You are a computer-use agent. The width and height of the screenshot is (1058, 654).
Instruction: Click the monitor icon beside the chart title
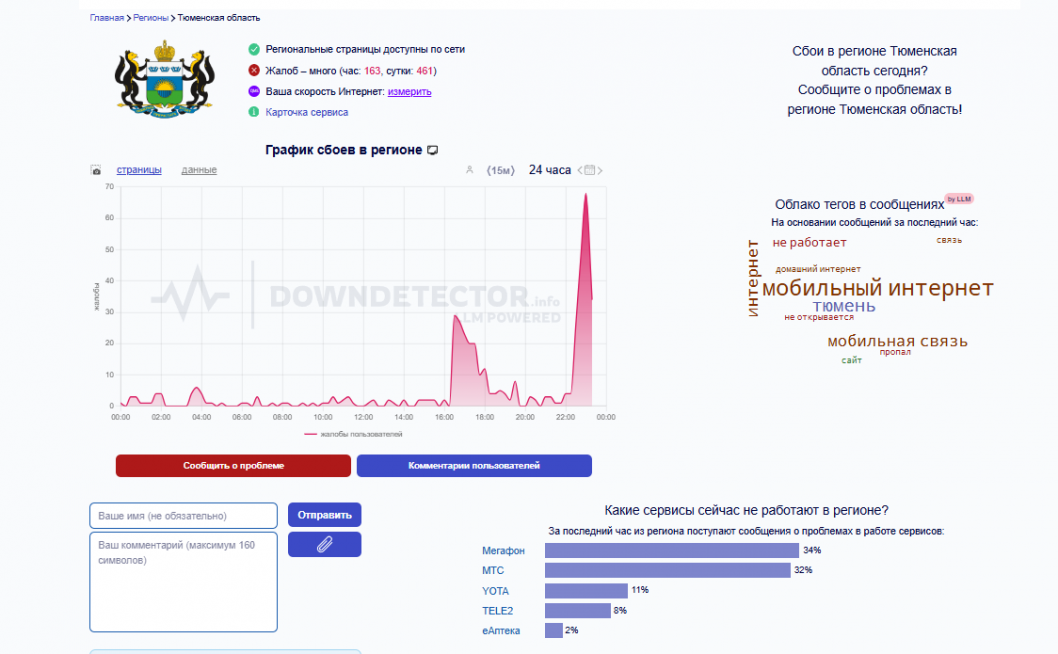click(433, 150)
